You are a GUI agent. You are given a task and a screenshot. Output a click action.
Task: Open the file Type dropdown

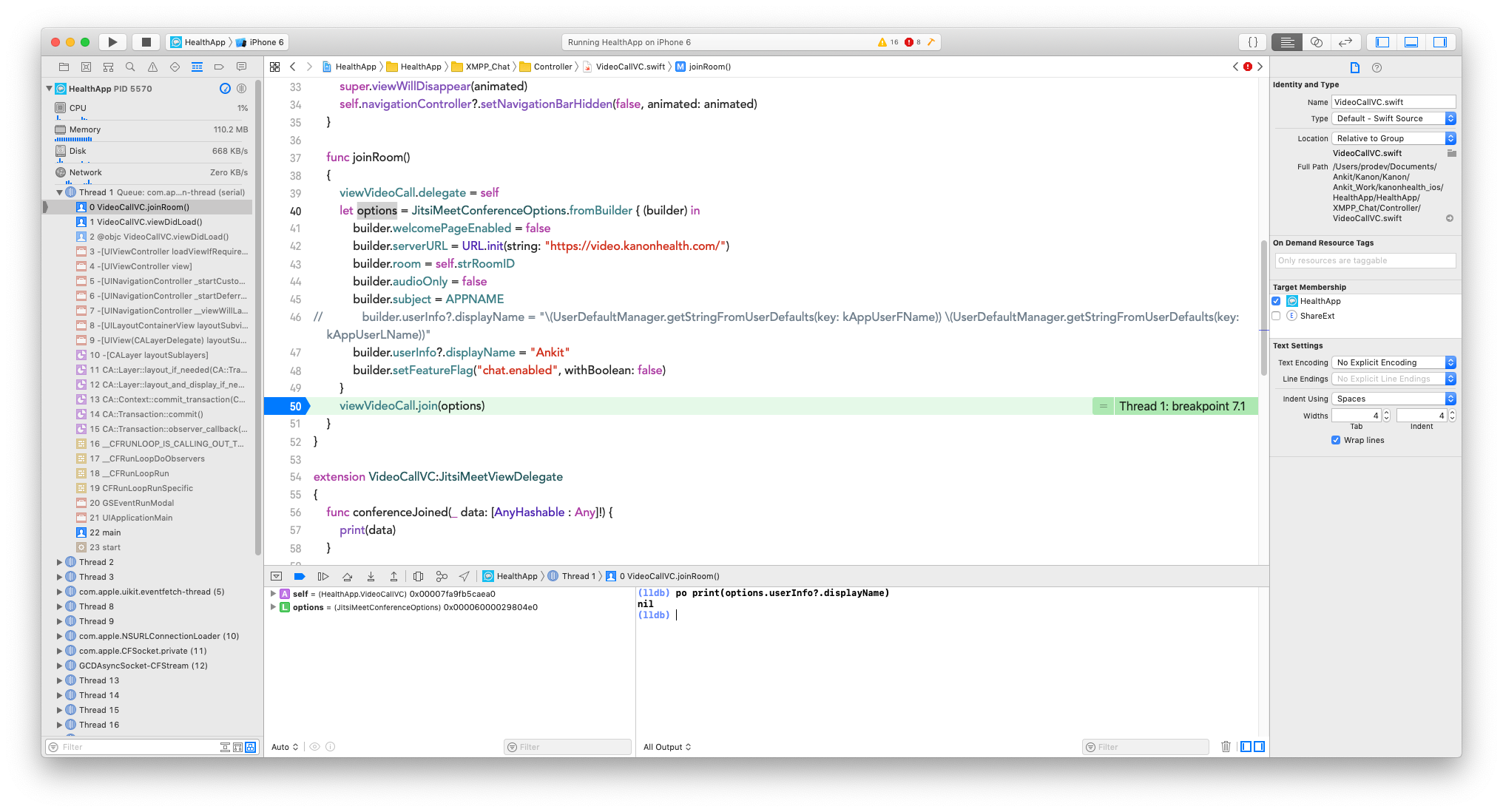point(1394,118)
